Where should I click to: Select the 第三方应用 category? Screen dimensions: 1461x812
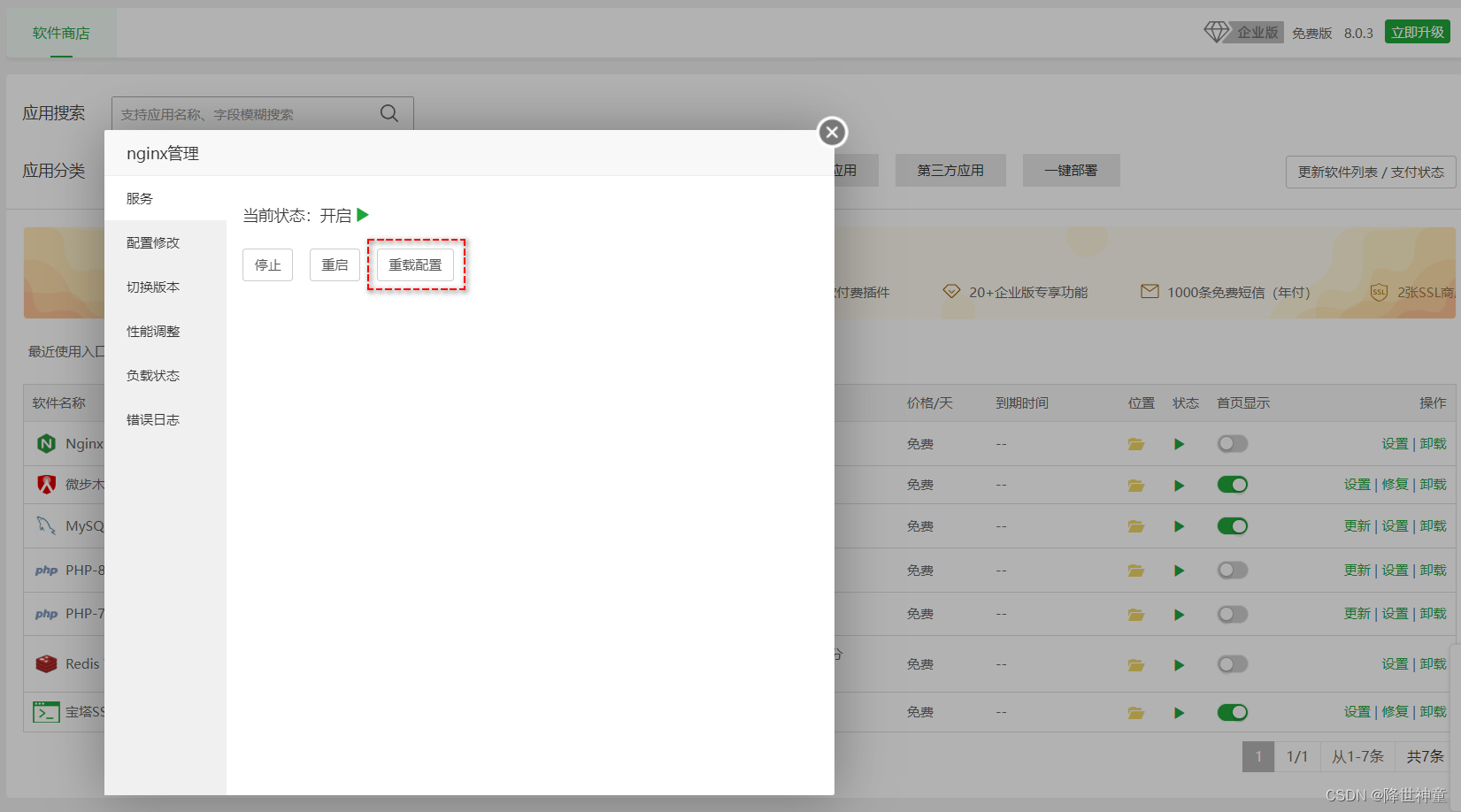point(950,170)
